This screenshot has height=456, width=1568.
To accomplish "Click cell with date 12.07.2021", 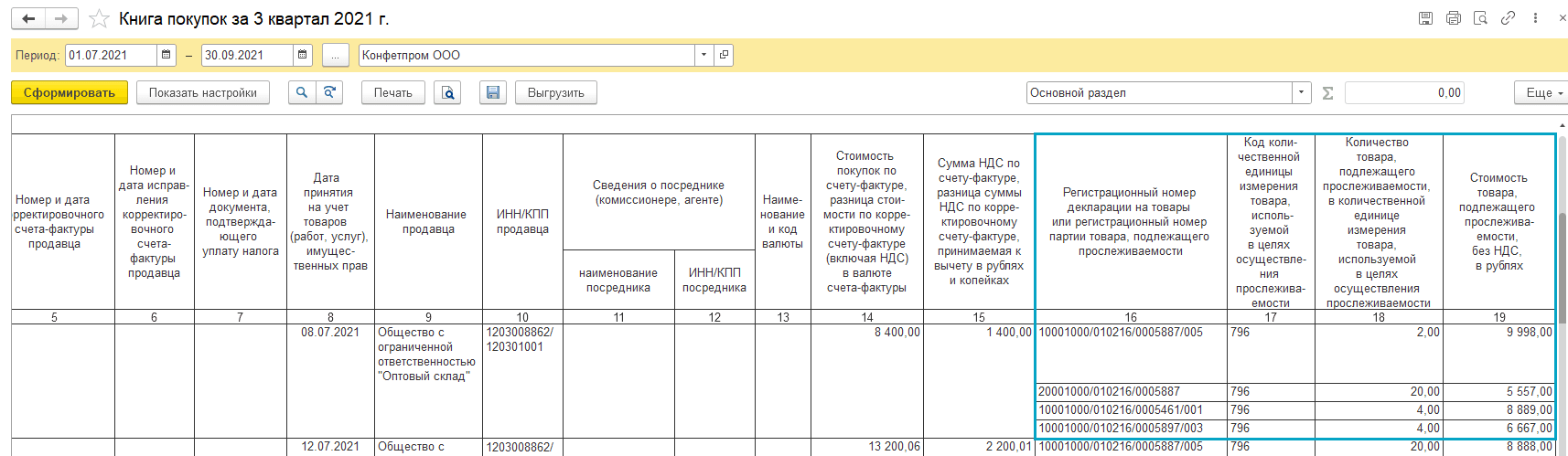I will 330,447.
